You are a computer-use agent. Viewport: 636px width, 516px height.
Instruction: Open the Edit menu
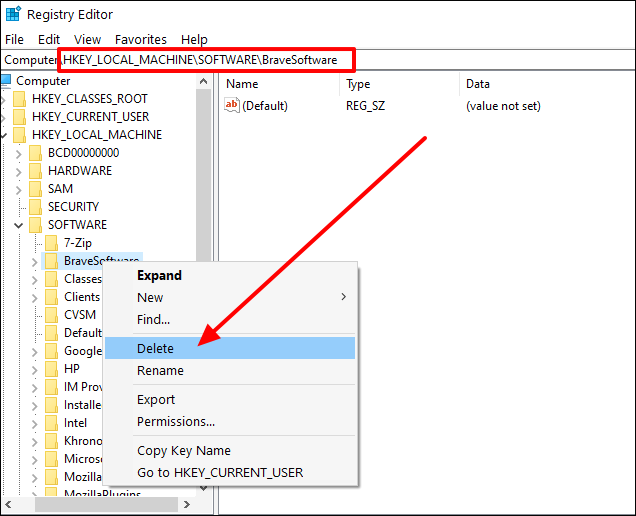point(49,39)
